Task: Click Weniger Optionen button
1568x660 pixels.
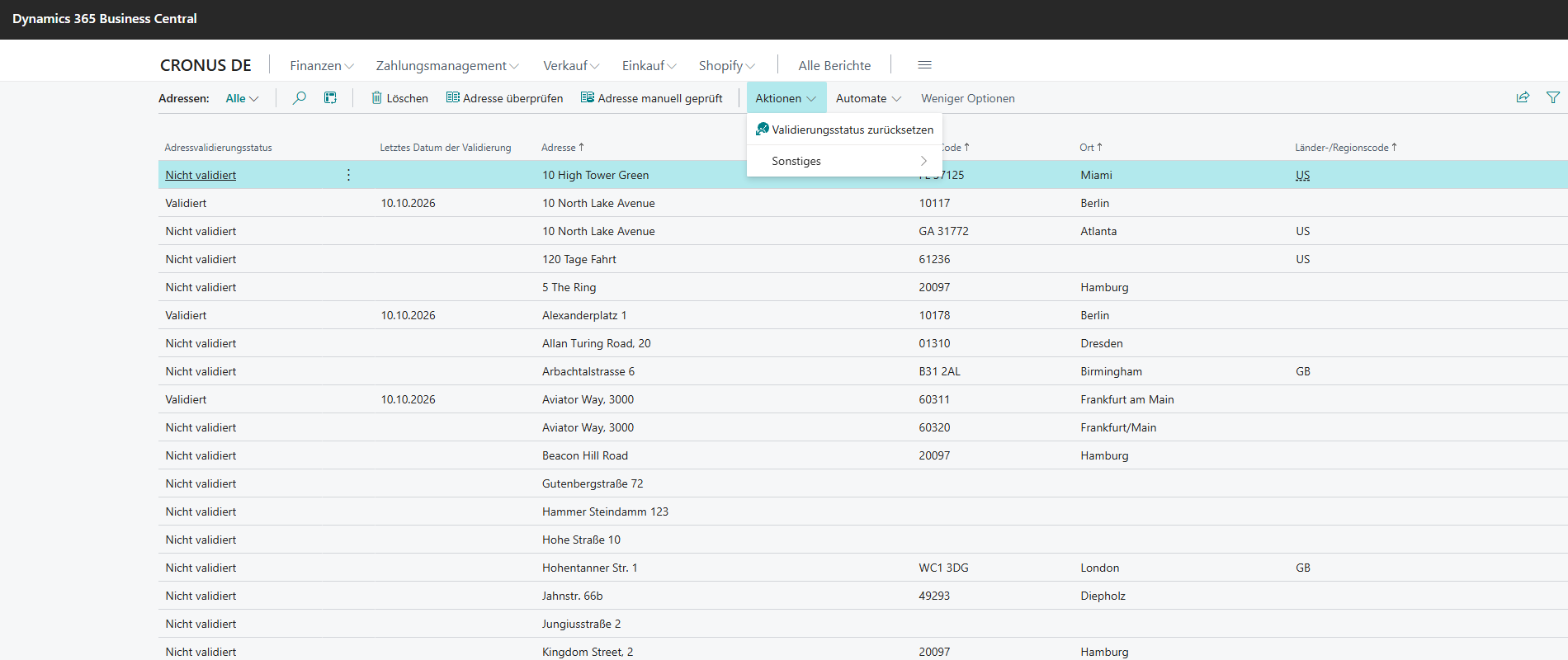Action: 968,98
